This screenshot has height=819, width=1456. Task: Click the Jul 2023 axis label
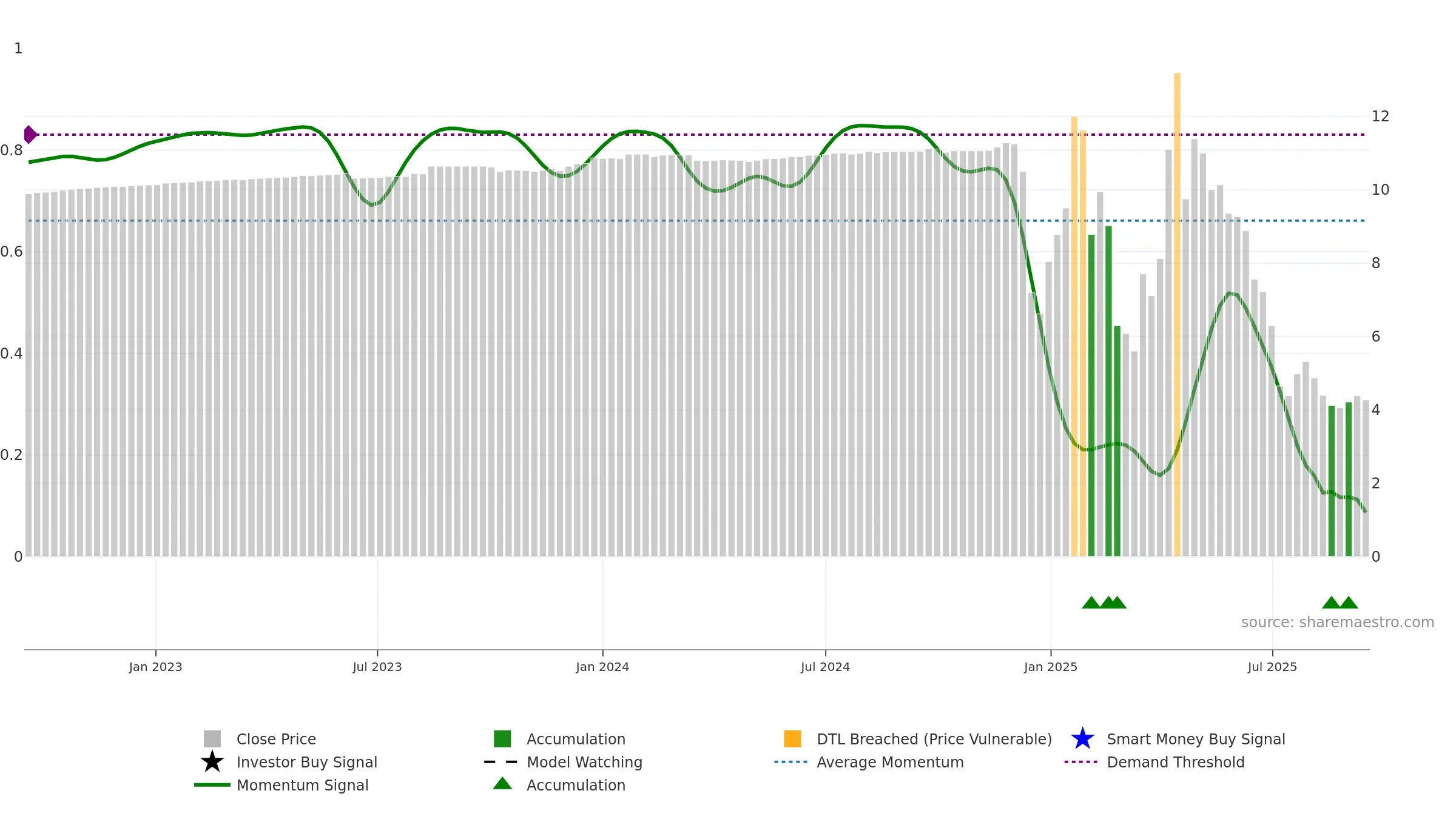click(x=377, y=667)
